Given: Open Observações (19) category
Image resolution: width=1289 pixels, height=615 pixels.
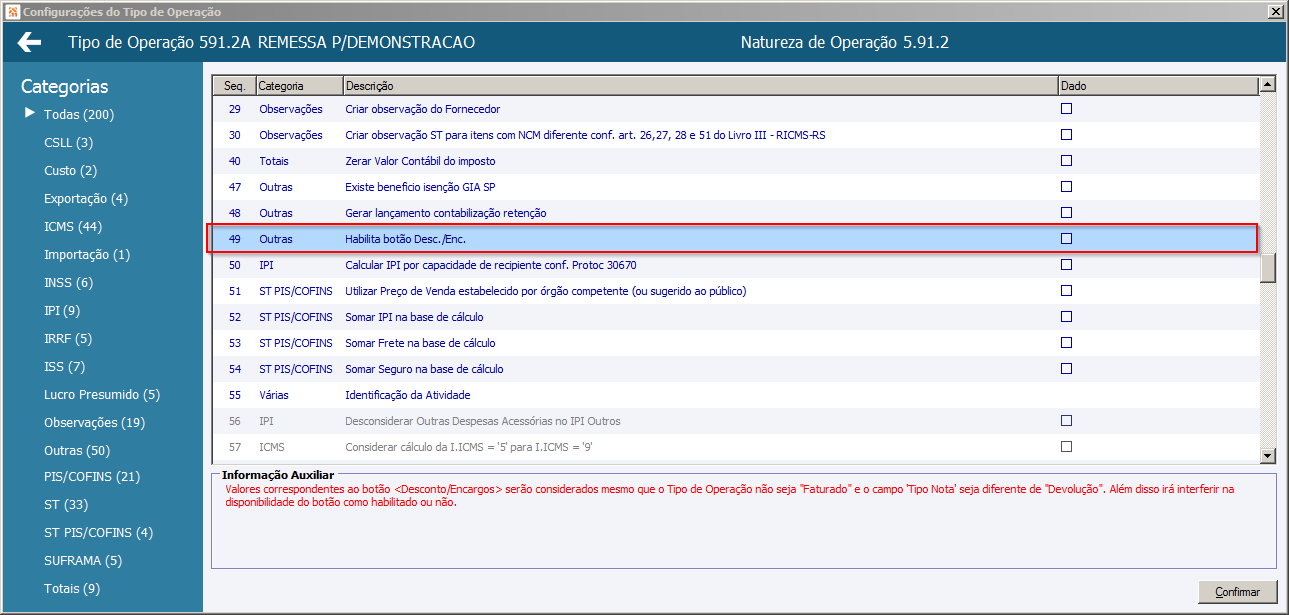Looking at the screenshot, I should (x=94, y=422).
